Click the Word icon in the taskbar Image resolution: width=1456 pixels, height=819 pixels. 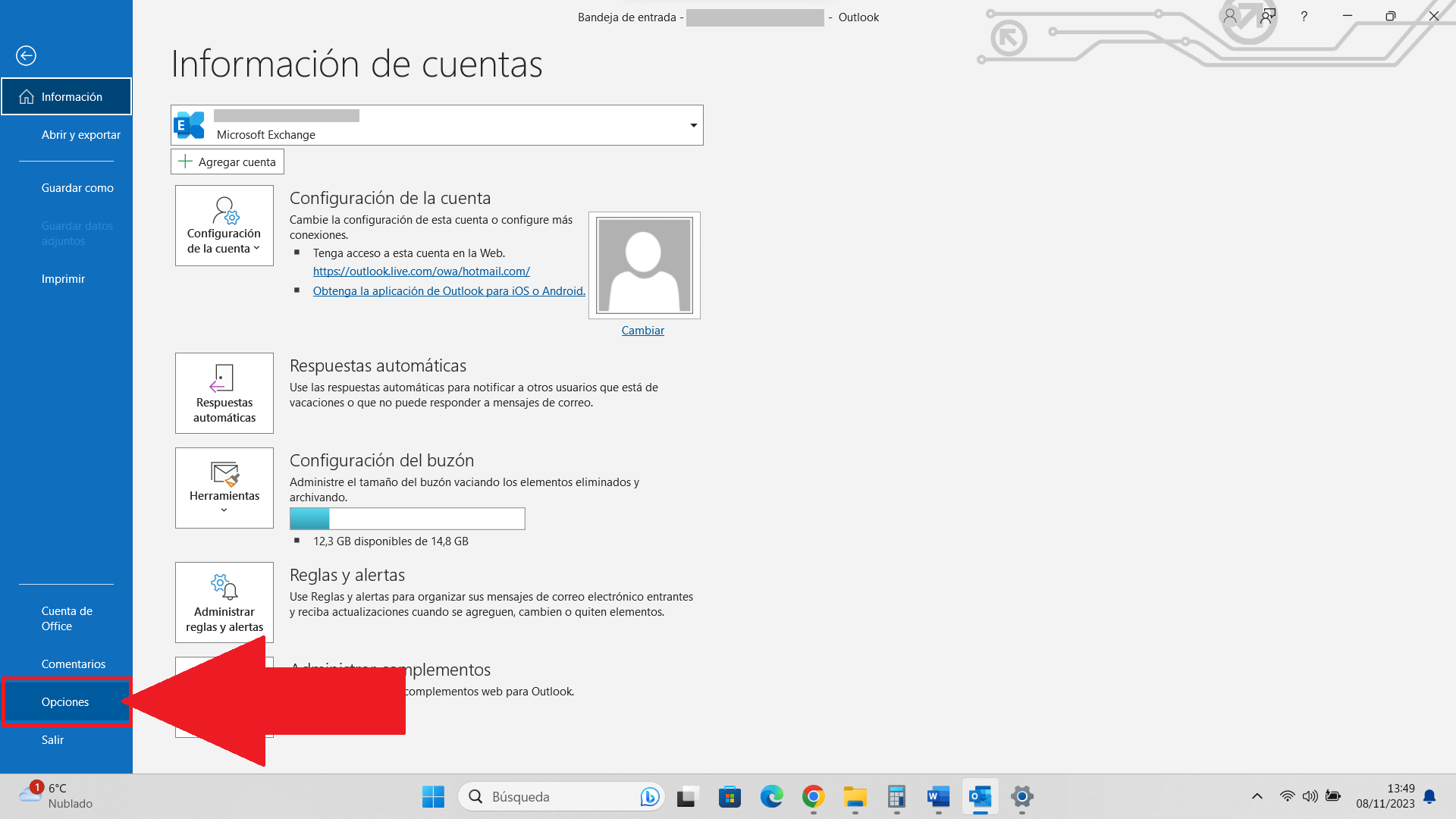point(937,797)
